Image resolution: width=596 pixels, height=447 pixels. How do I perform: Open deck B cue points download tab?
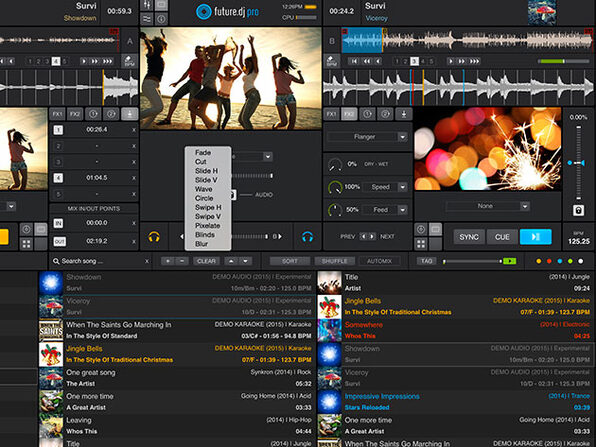(404, 114)
